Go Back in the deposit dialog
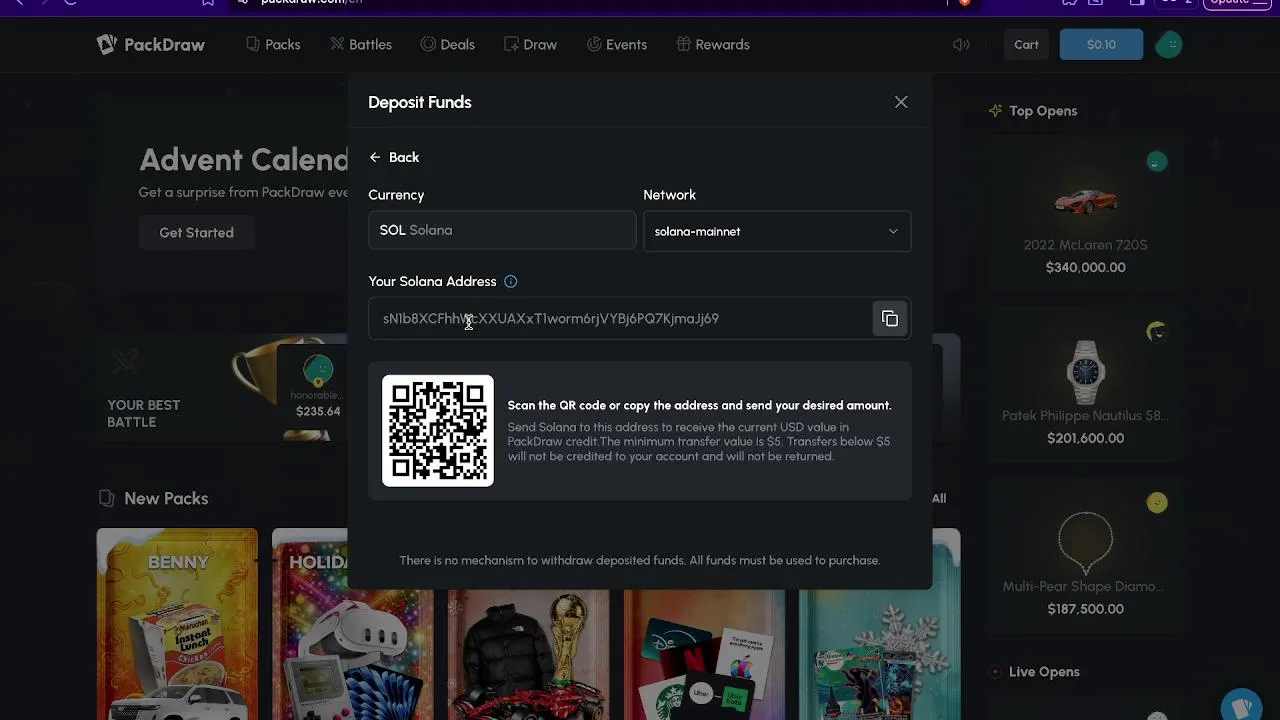1280x720 pixels. coord(394,157)
